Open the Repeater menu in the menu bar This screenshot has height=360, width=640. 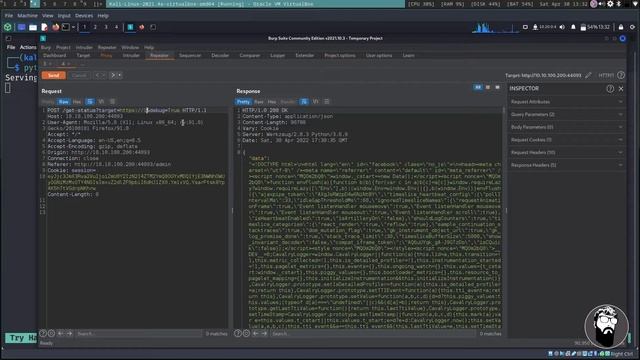pyautogui.click(x=107, y=47)
